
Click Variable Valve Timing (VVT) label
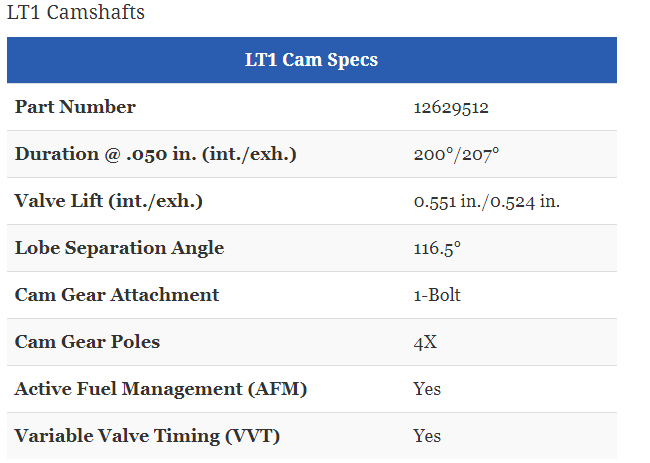tap(148, 436)
